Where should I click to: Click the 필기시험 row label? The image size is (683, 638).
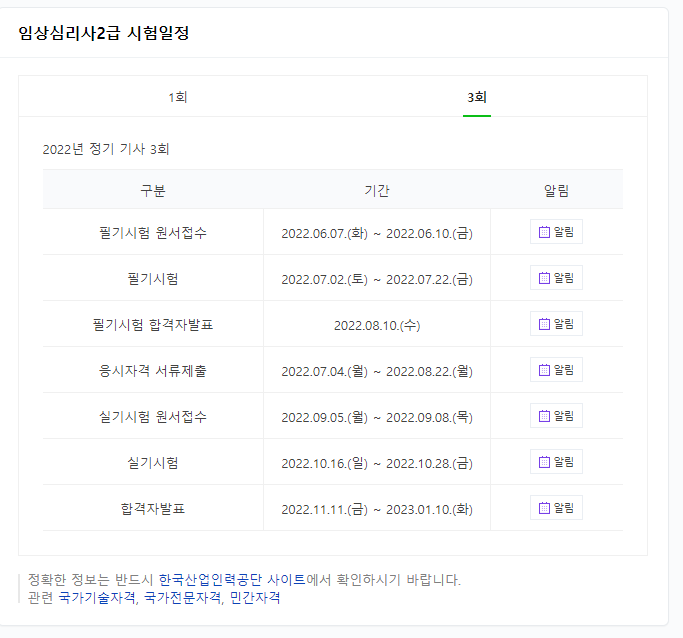[153, 279]
